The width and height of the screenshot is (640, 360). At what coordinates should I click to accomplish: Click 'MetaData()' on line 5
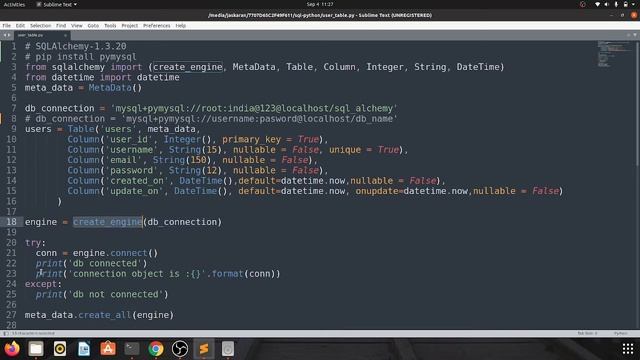click(x=115, y=87)
